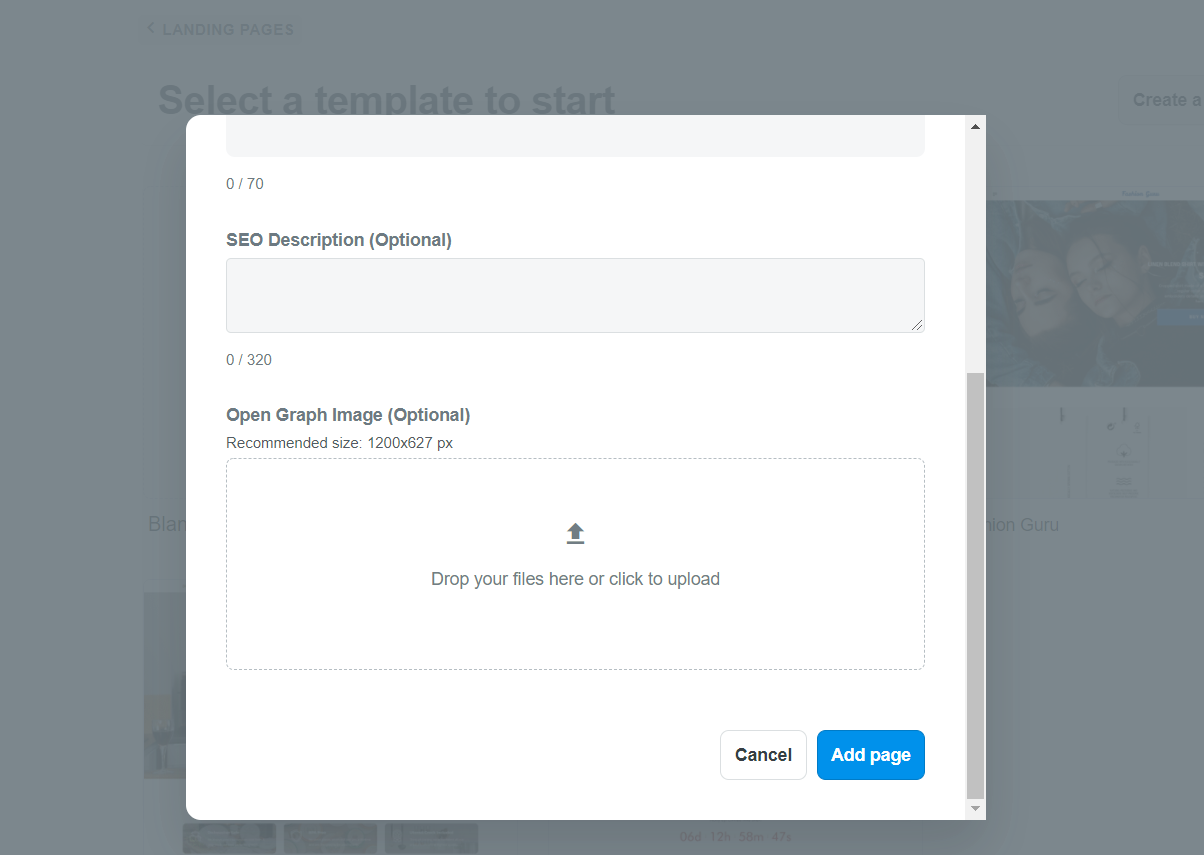Confirm with the Add page button
This screenshot has height=855, width=1204.
pos(870,755)
